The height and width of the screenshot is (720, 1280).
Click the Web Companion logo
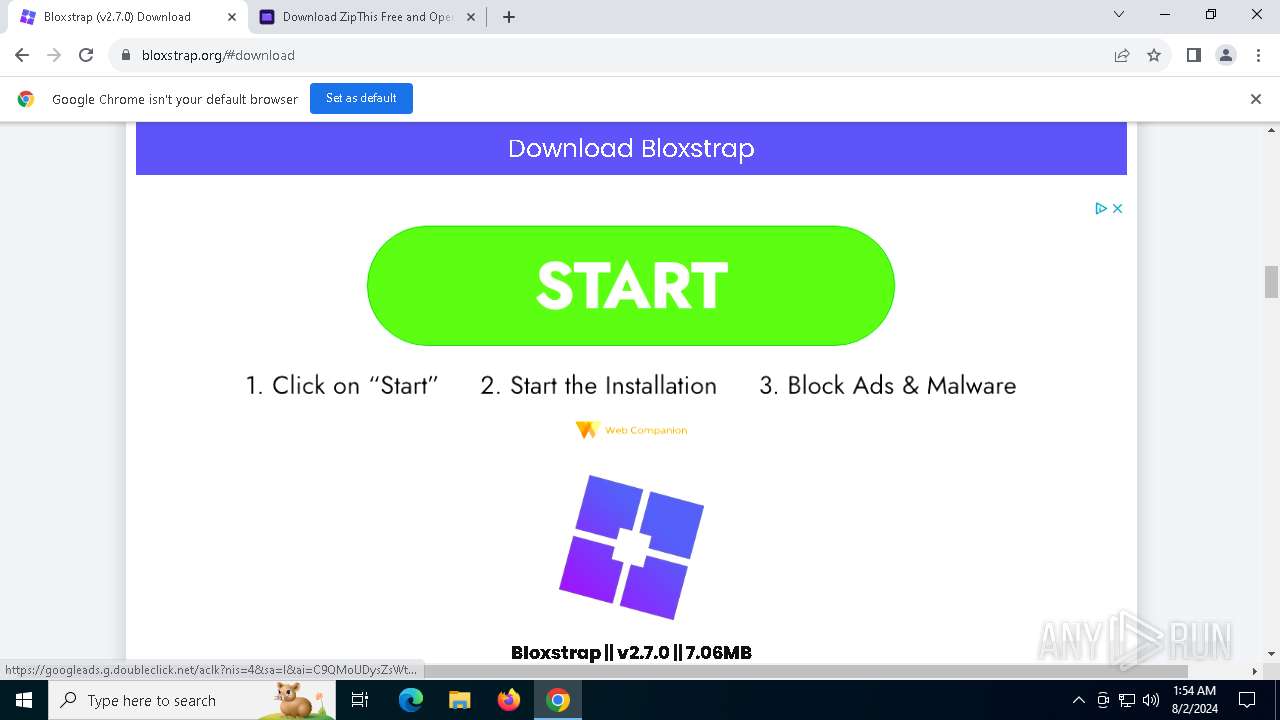pos(631,430)
